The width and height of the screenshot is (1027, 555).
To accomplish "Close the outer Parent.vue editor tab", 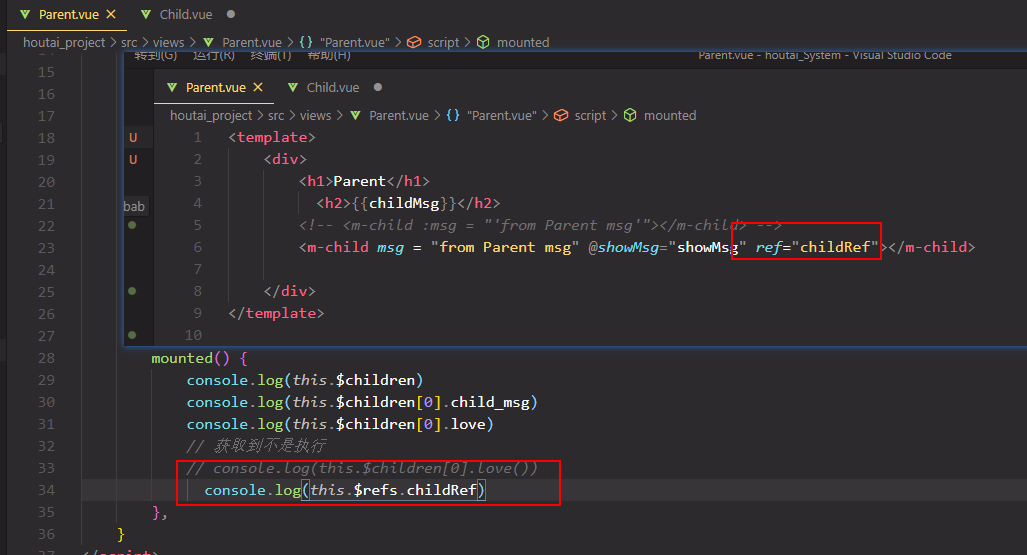I will tap(111, 14).
